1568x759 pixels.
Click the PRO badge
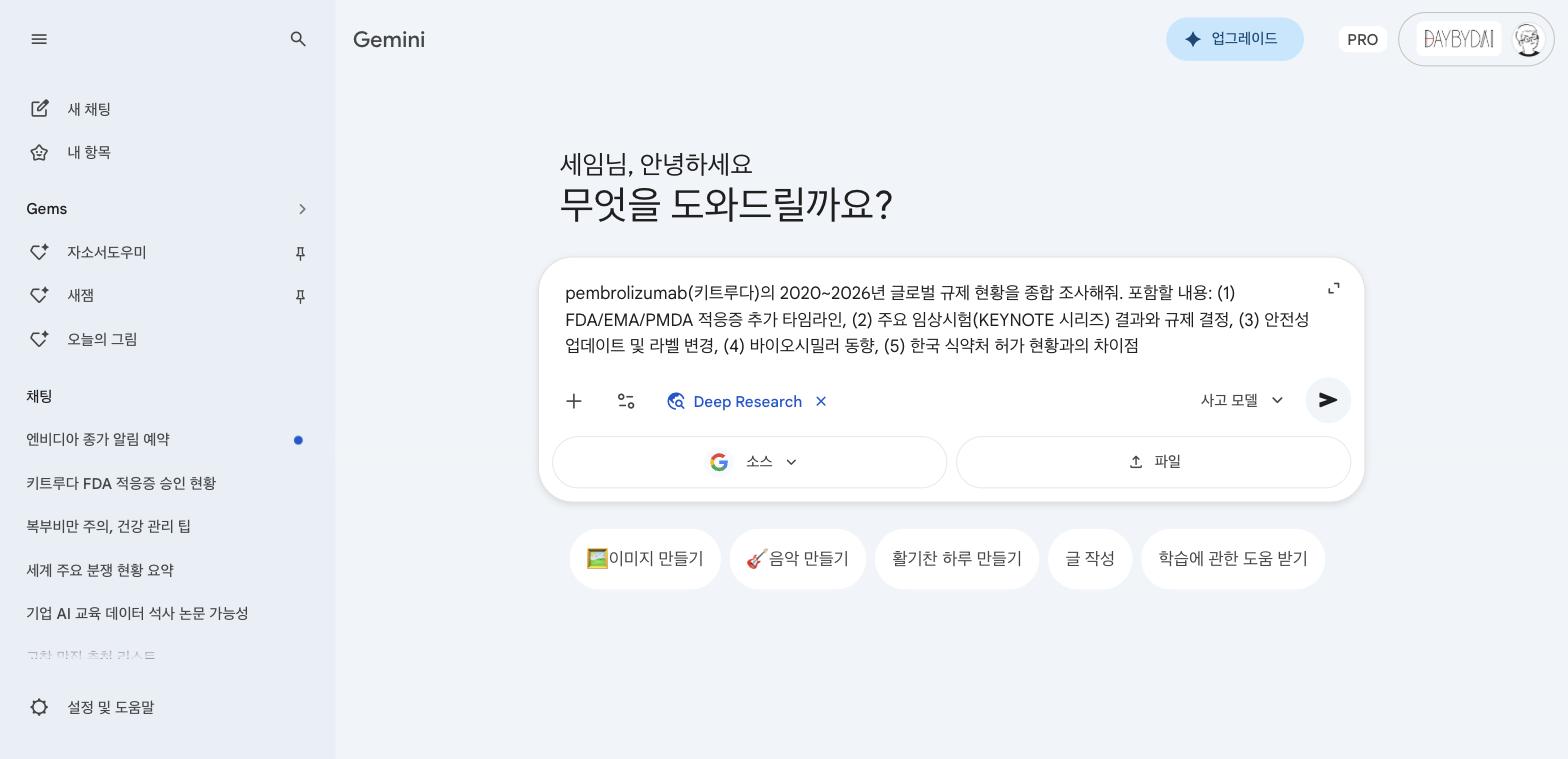coord(1362,39)
